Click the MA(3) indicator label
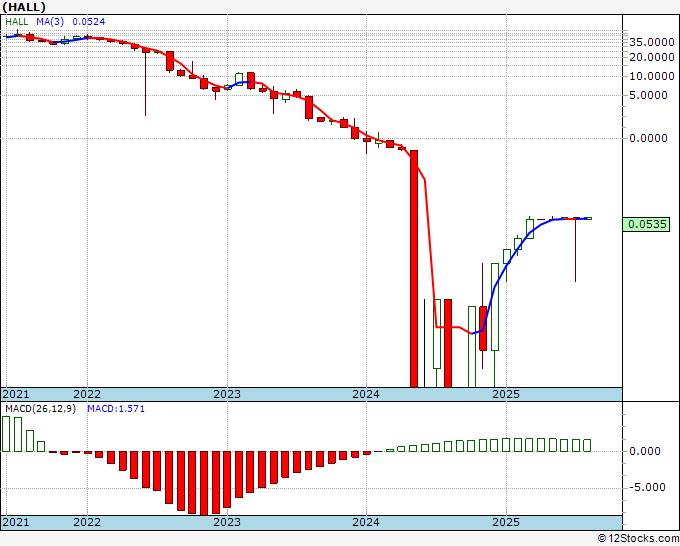680x546 pixels. coord(50,22)
